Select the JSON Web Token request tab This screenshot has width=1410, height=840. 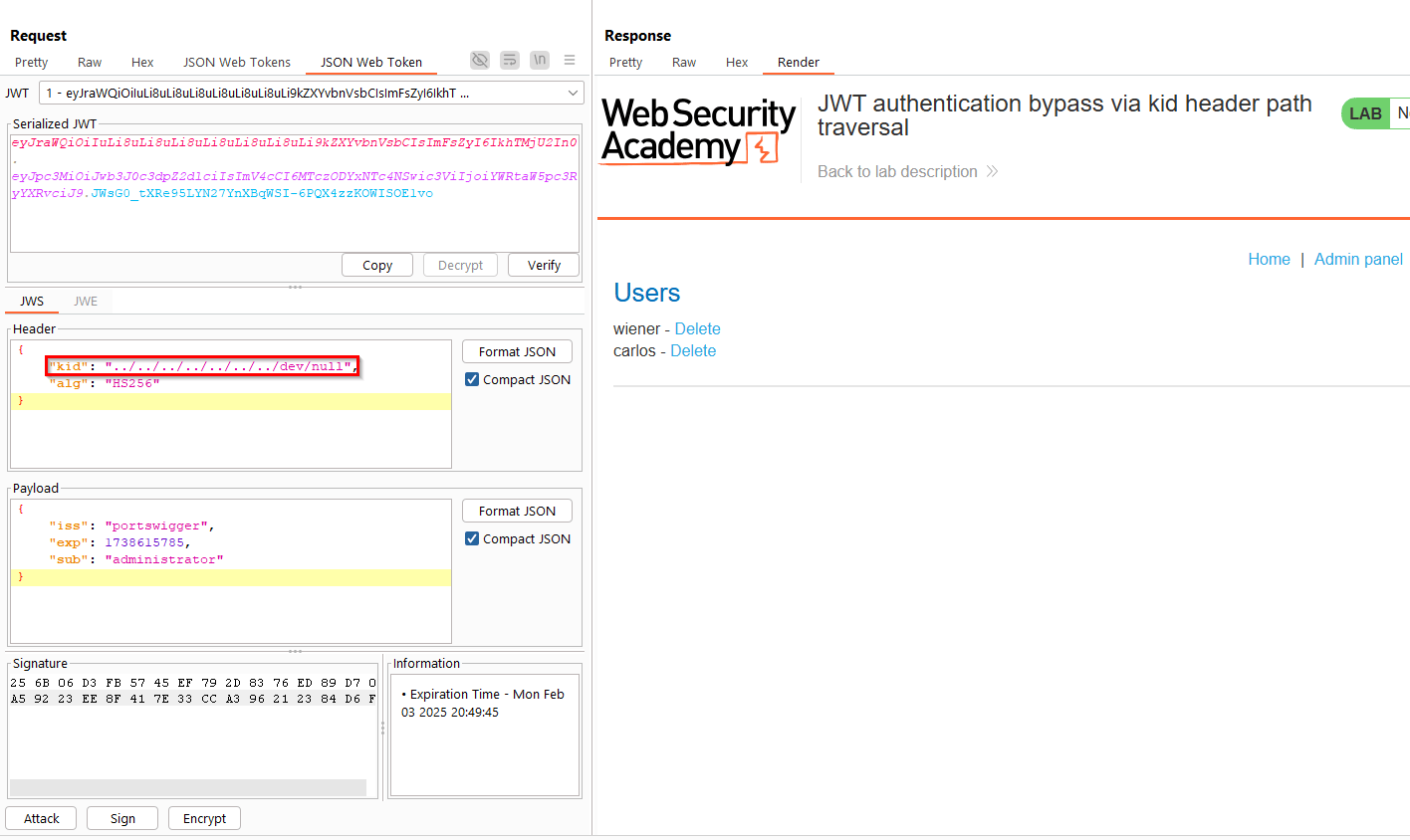[x=371, y=62]
